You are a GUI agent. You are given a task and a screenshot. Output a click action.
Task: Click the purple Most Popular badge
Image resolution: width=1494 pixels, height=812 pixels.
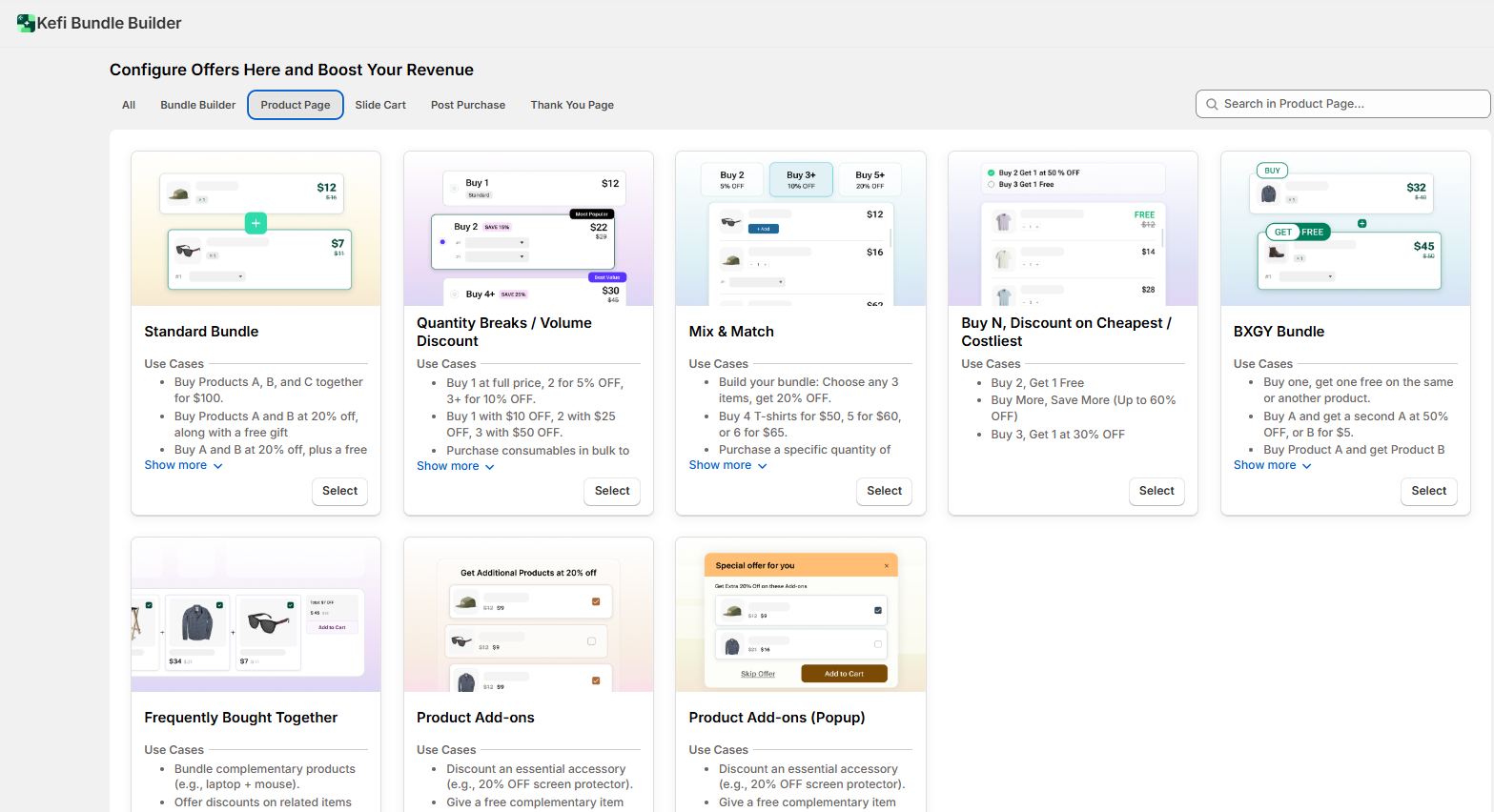[591, 214]
